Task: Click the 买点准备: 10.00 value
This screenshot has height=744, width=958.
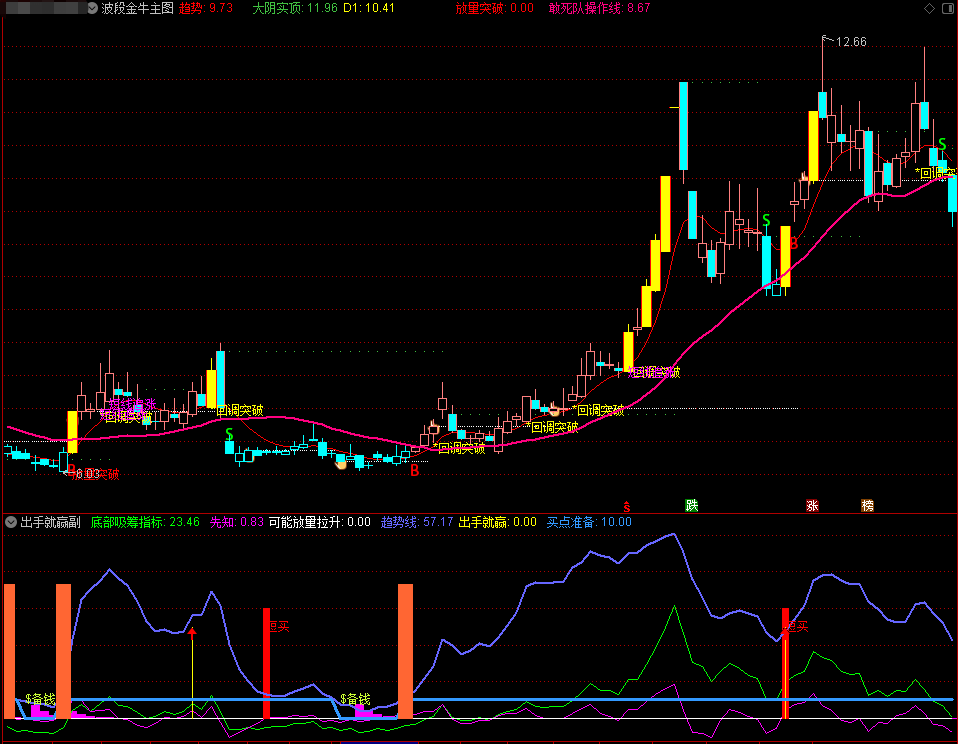Action: tap(589, 522)
